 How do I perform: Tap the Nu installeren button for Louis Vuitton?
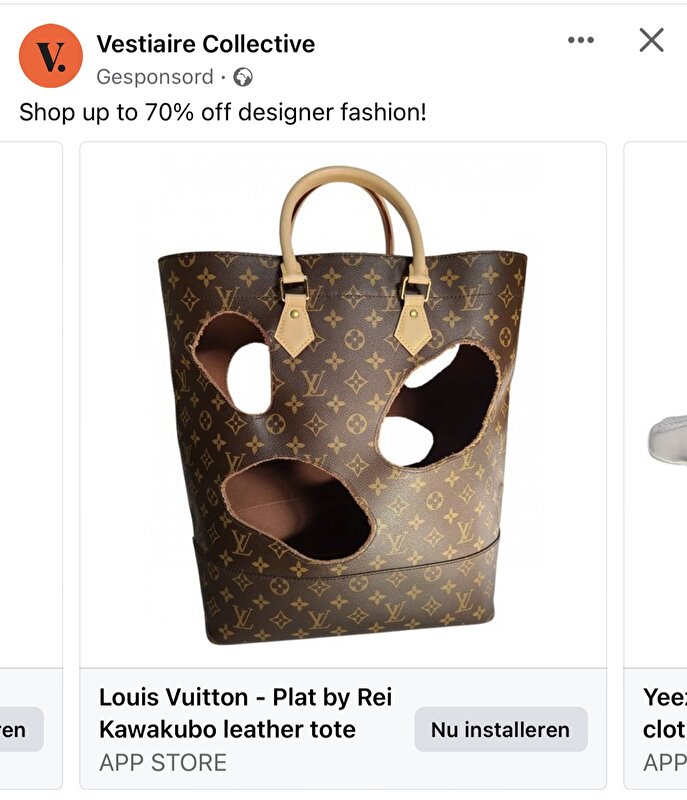click(501, 730)
